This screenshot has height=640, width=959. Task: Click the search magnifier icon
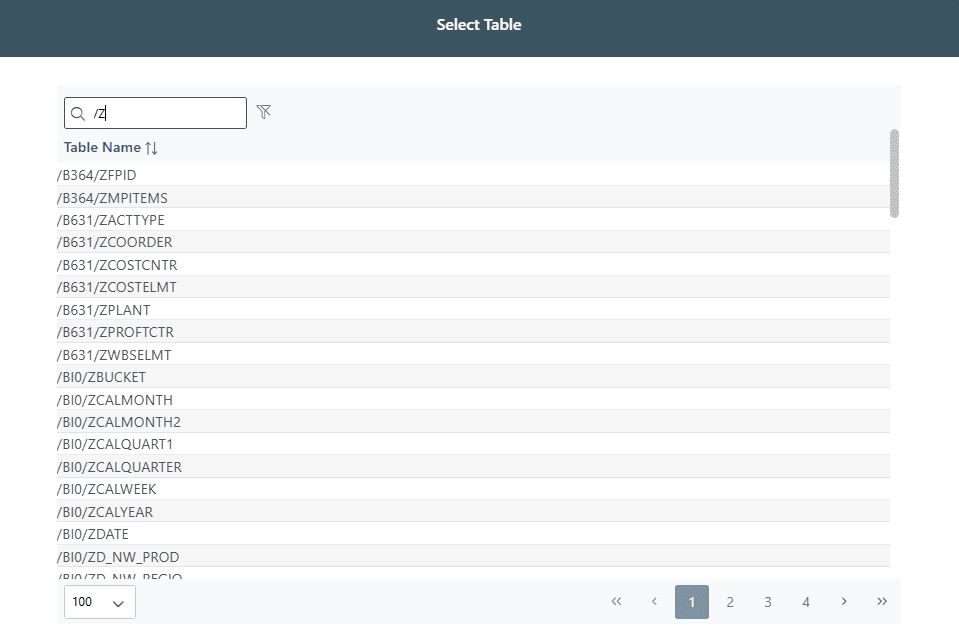click(78, 113)
